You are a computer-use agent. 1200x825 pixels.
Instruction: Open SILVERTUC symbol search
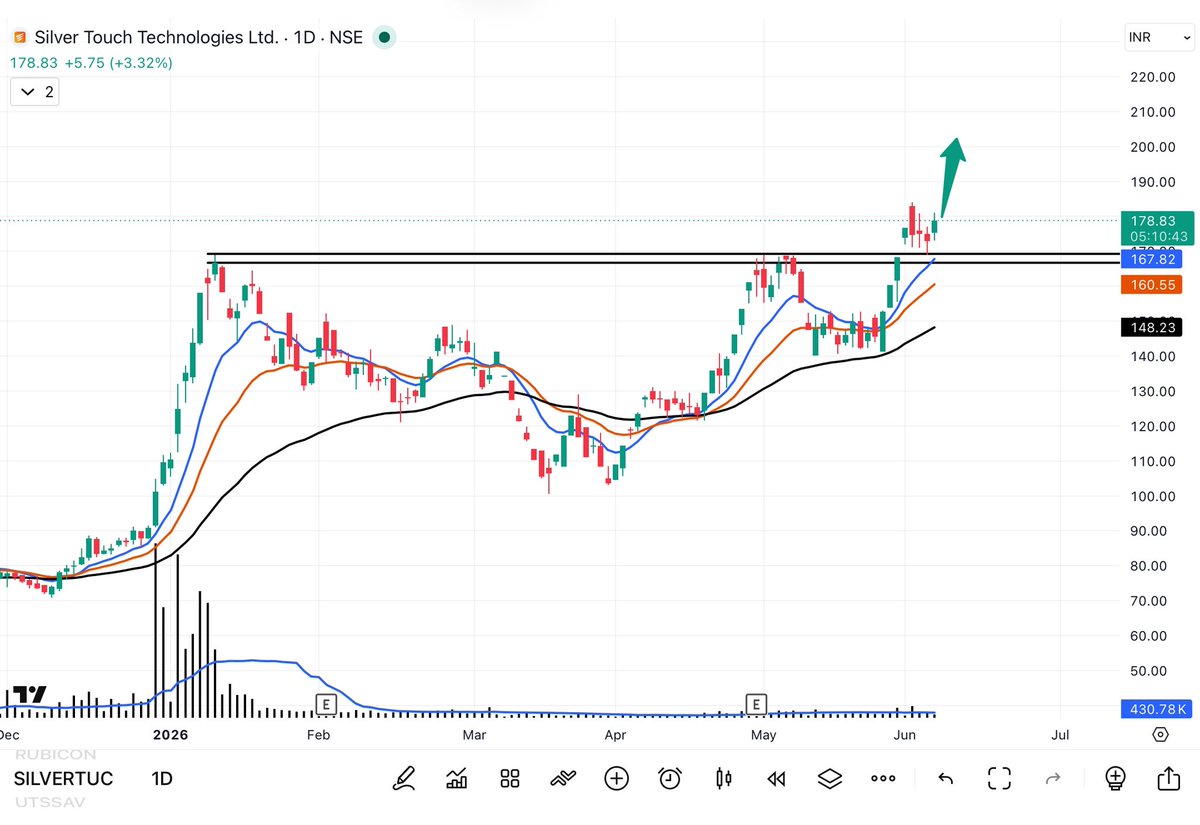64,779
